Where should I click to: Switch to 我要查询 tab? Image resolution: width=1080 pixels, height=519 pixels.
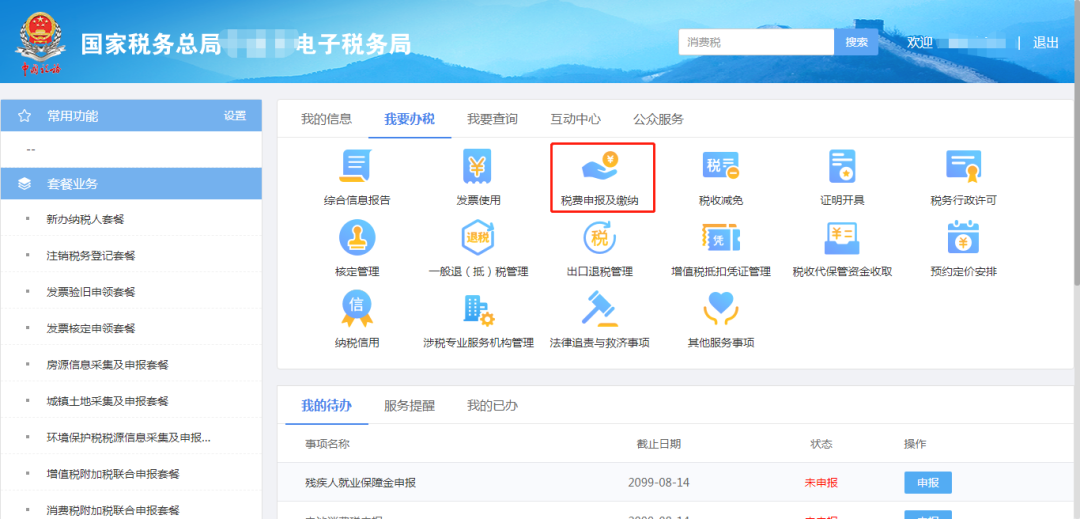tap(492, 119)
